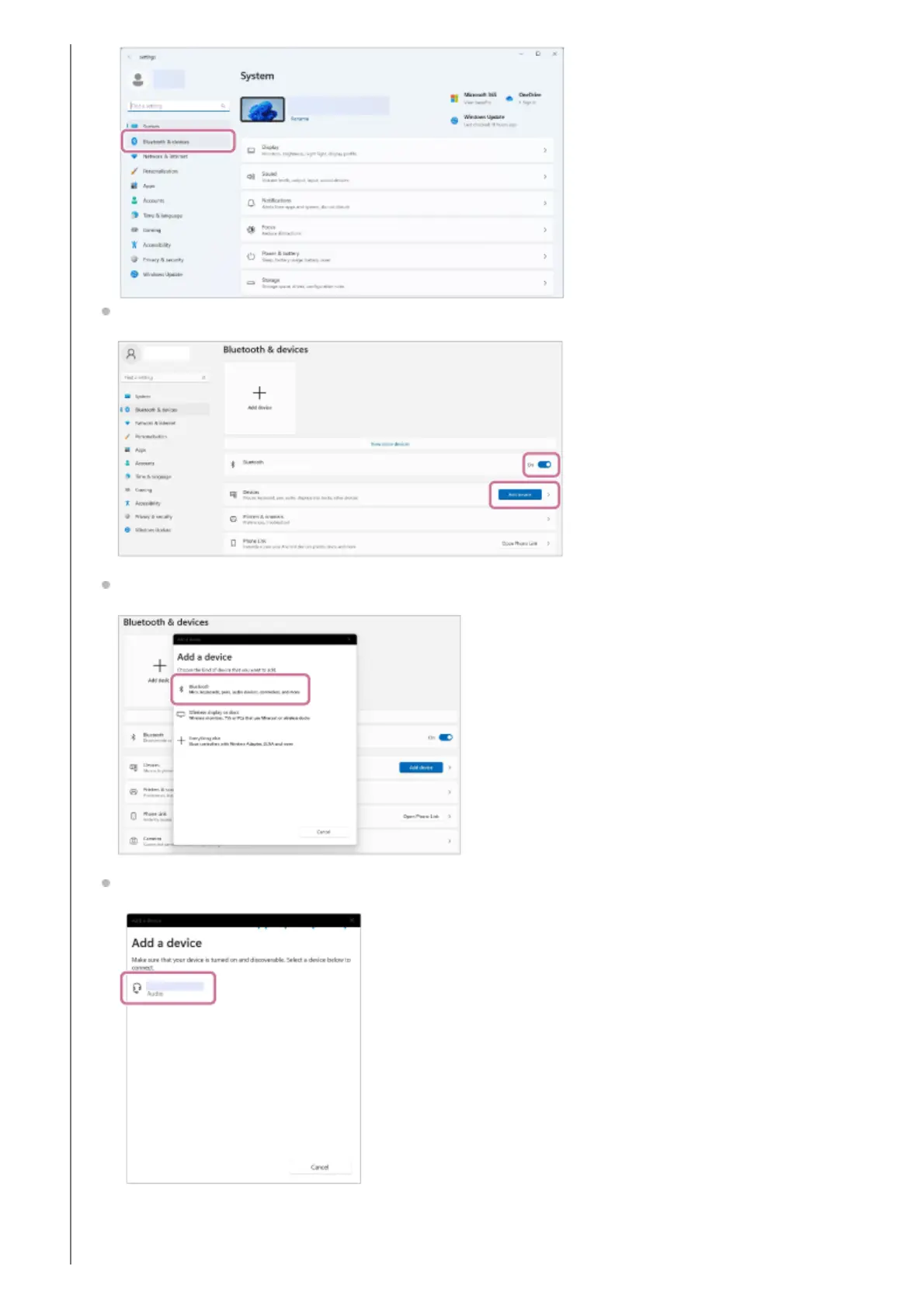
Task: Choose the Bluetooth icon in Add a device dialog
Action: coord(182,689)
